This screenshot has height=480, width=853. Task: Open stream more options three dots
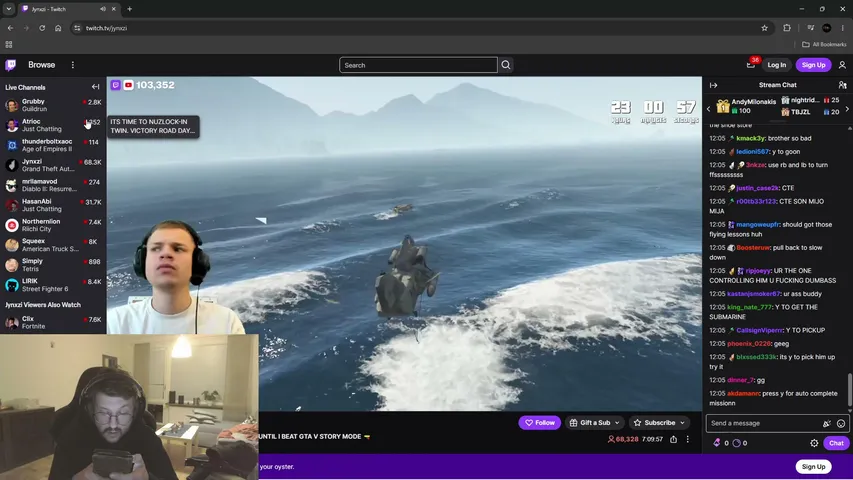coord(688,439)
